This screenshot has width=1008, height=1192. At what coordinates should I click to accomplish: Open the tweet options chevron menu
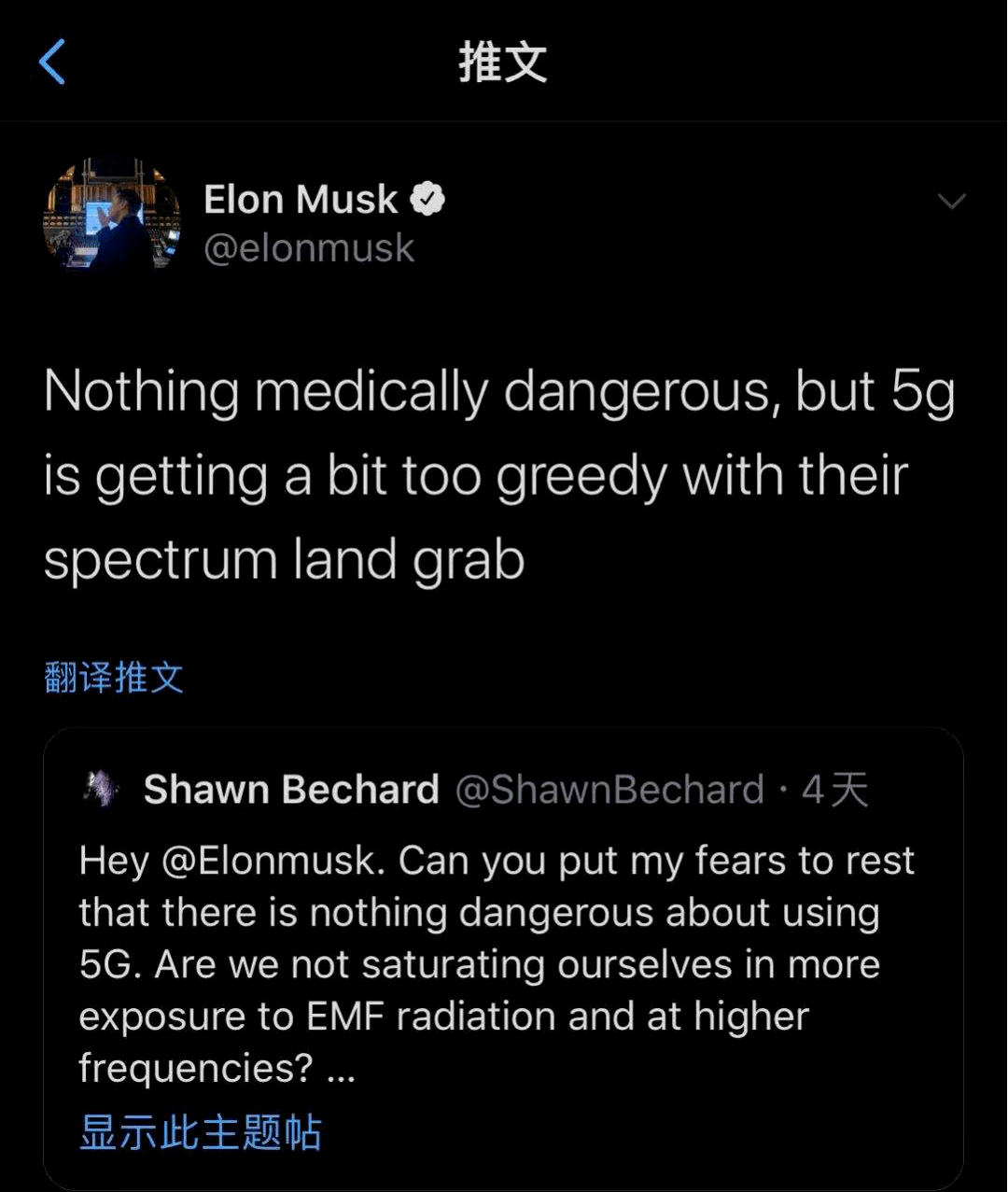(951, 201)
